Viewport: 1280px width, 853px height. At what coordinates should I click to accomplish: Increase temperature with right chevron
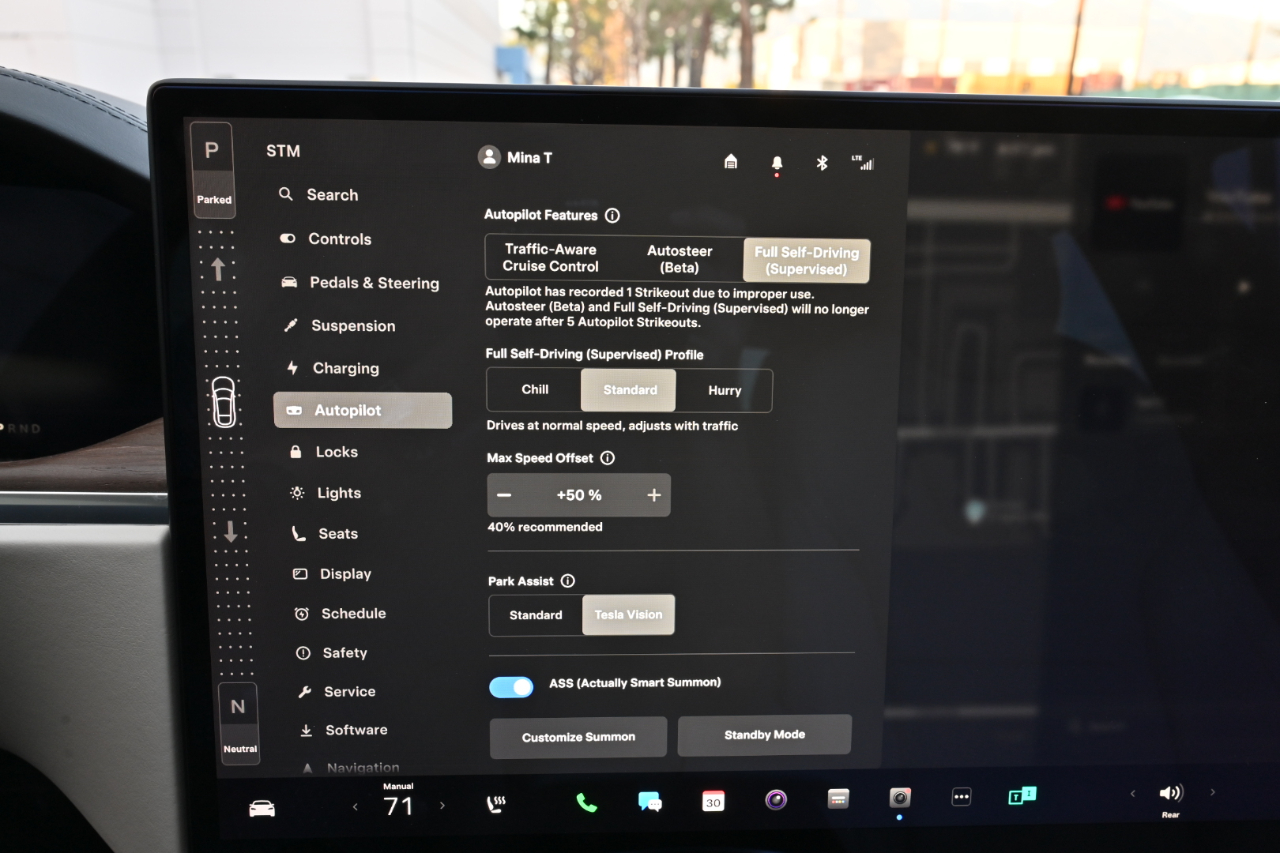[x=442, y=806]
